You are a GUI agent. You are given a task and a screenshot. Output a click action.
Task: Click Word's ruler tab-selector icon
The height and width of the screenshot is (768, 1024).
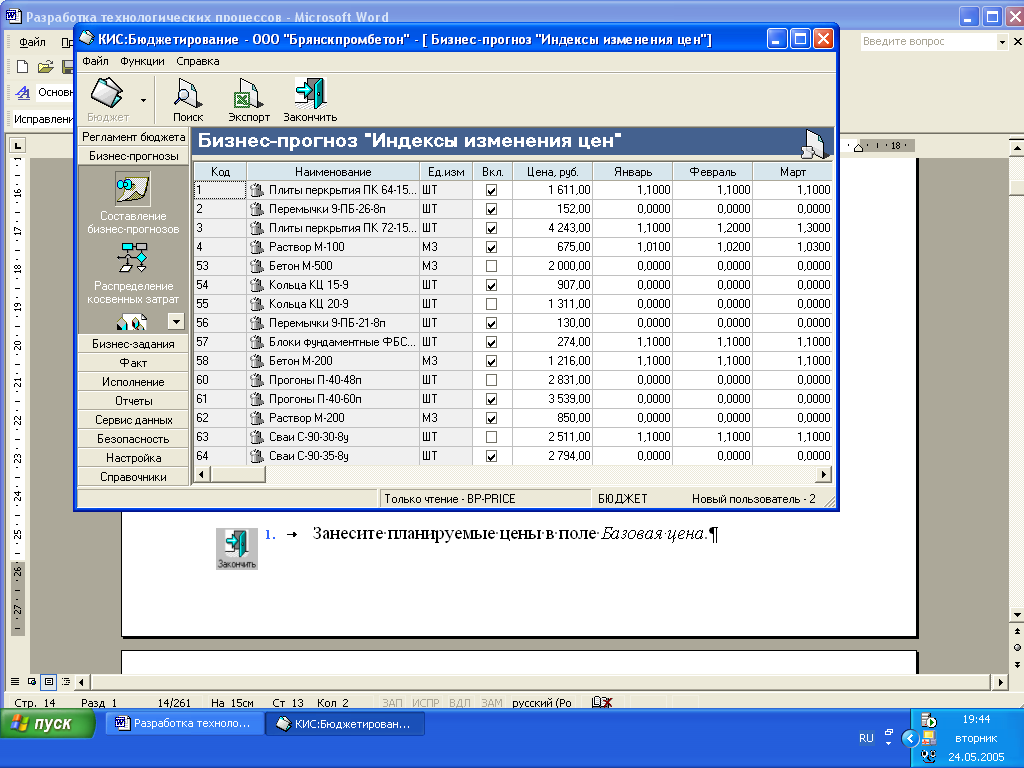pos(18,146)
